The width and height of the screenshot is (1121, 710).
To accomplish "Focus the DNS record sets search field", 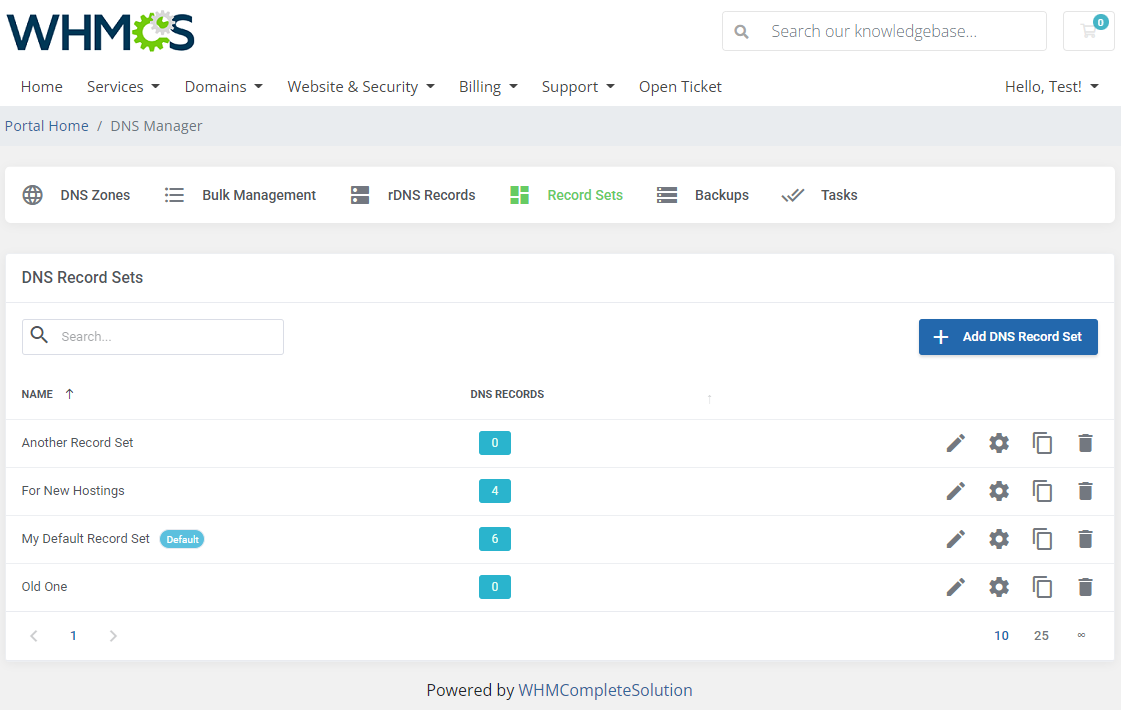I will point(153,337).
